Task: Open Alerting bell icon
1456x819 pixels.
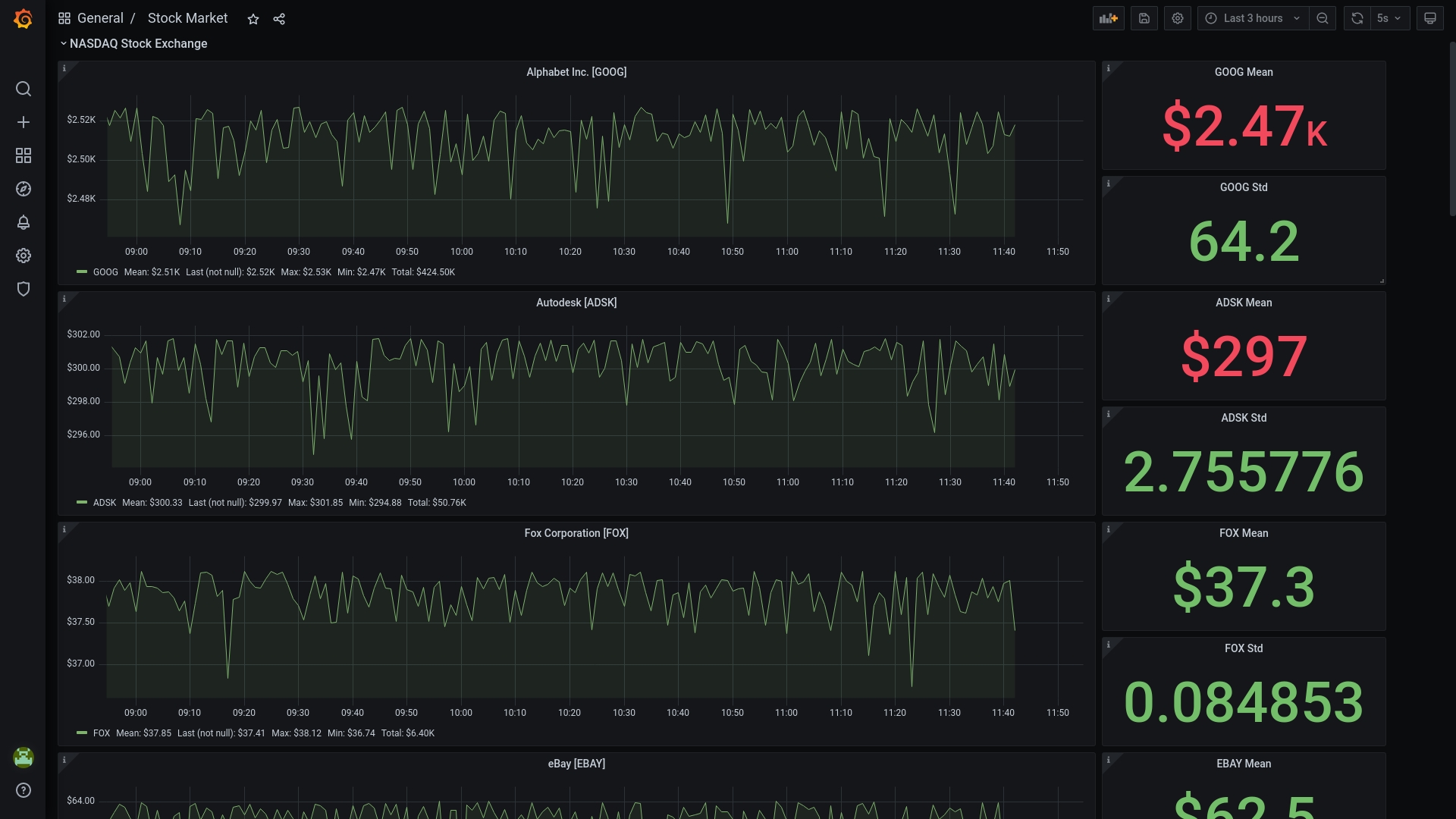Action: coord(24,222)
